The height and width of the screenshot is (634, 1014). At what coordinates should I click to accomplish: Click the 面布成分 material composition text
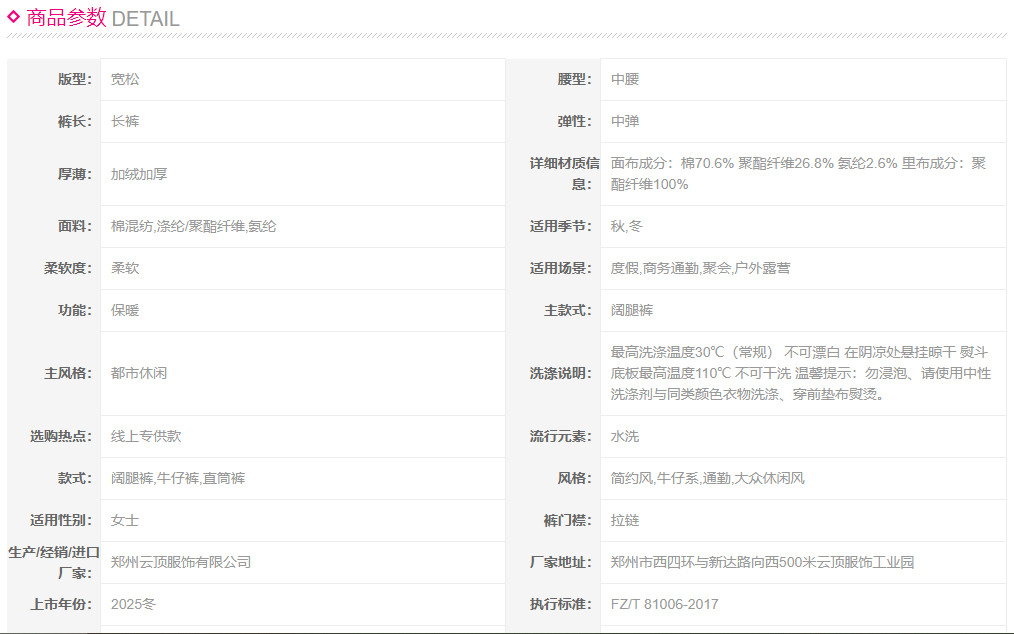tap(798, 173)
